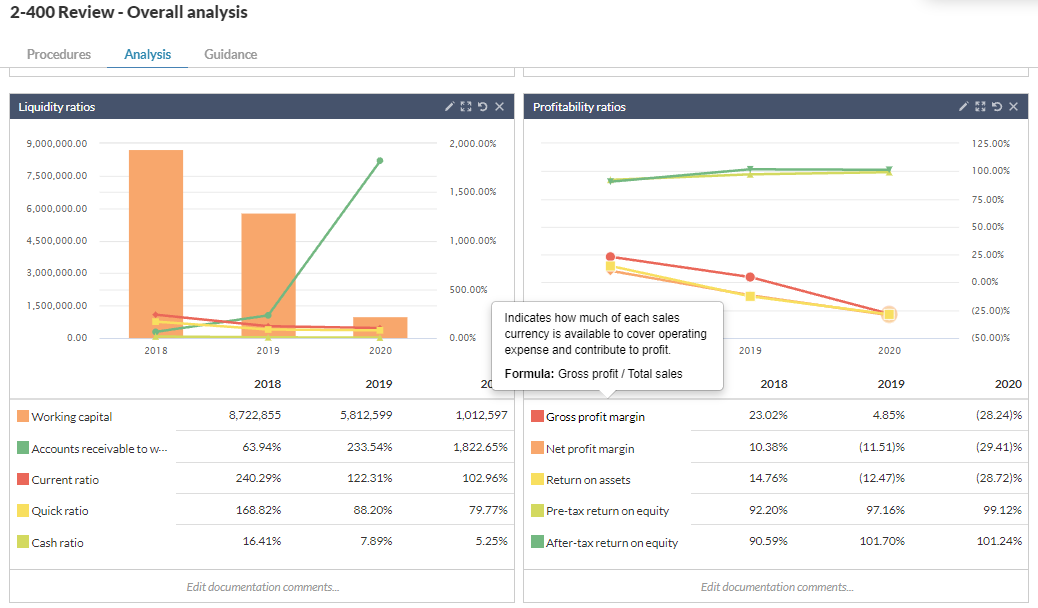Click the undo icon on Profitability ratios
Screen dimensions: 1038x608
996,107
